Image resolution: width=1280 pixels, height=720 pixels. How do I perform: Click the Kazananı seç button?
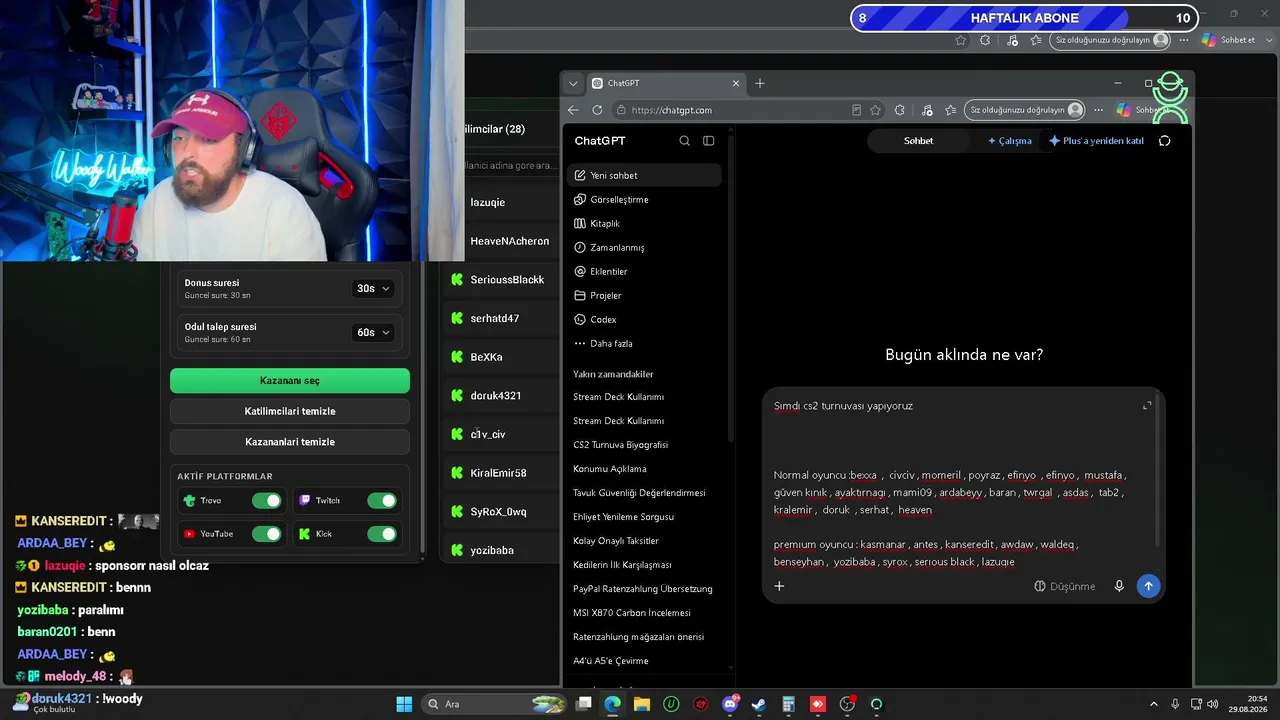coord(290,381)
